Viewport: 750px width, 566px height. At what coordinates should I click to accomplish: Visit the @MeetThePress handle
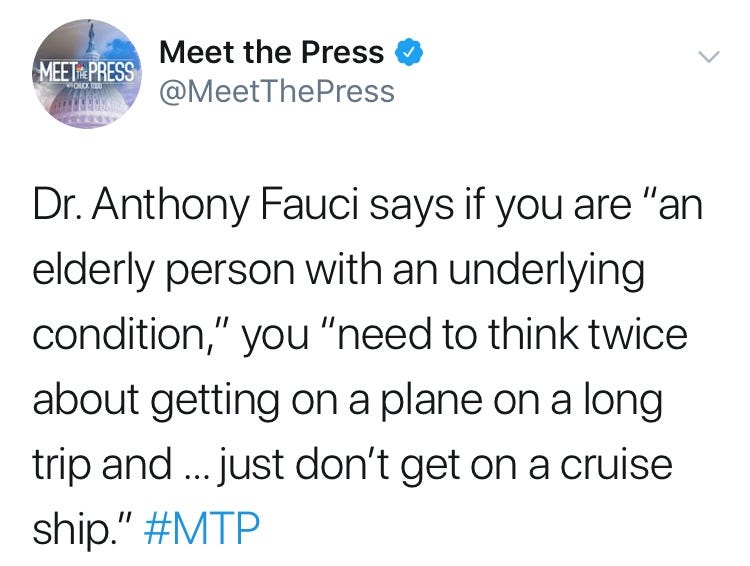pyautogui.click(x=276, y=92)
